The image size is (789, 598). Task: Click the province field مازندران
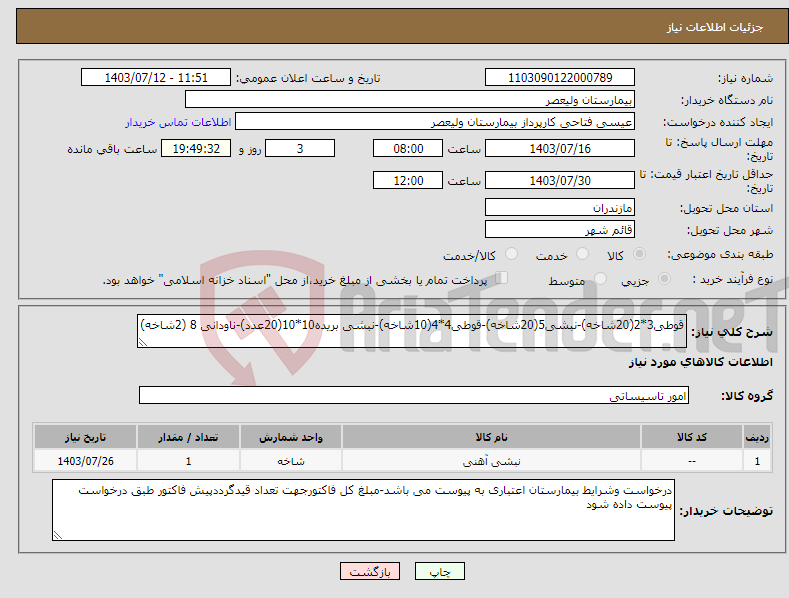coord(560,207)
